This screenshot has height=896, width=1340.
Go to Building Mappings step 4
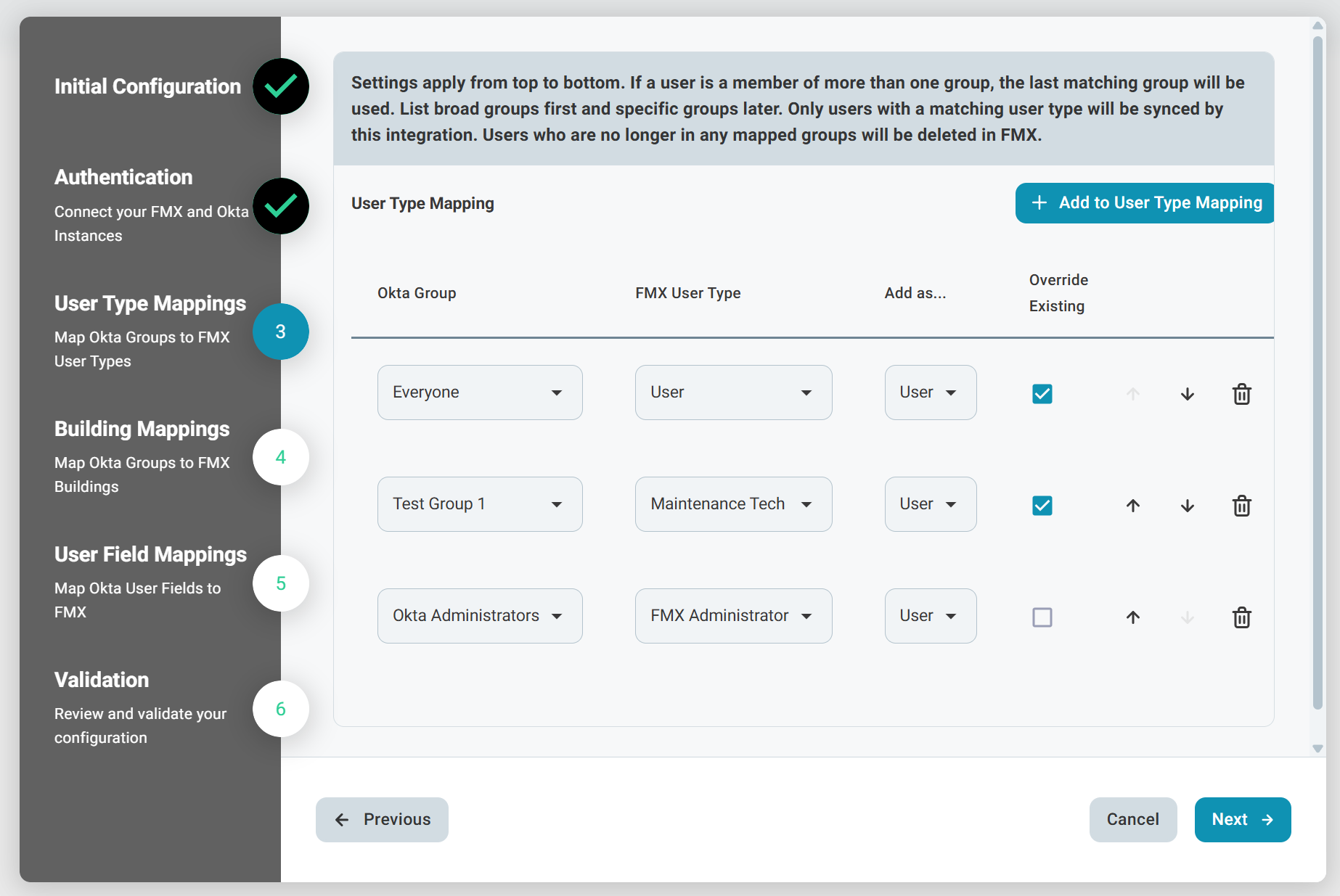click(x=281, y=457)
